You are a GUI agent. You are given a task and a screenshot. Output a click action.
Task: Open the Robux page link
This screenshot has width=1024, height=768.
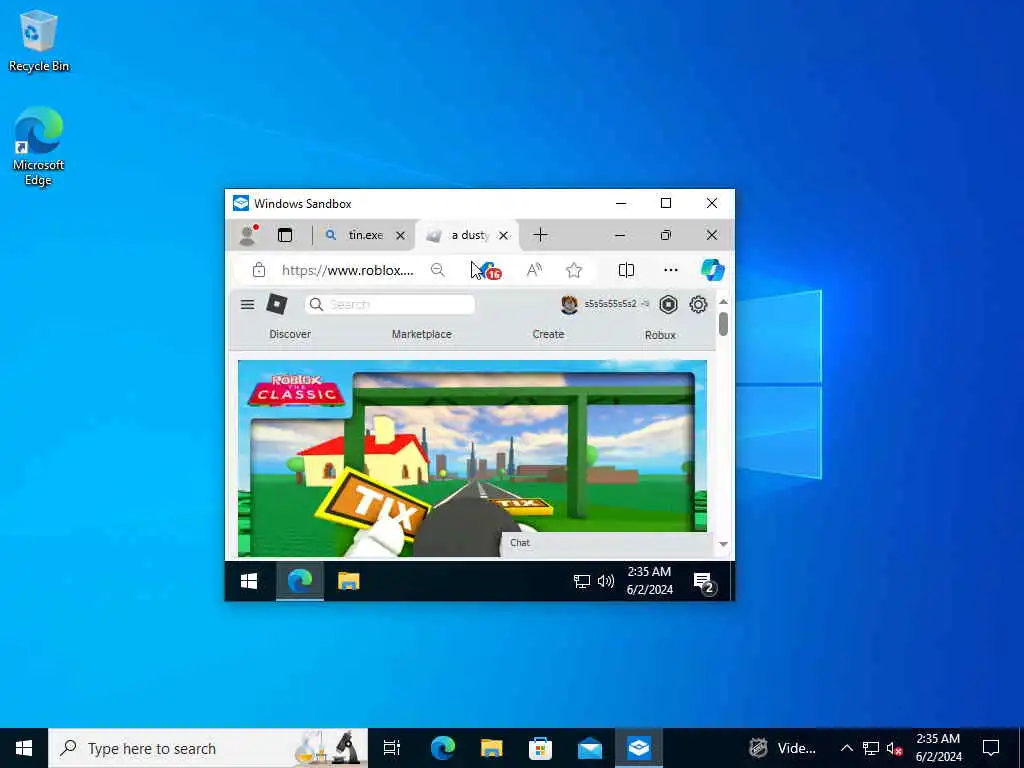click(x=660, y=334)
